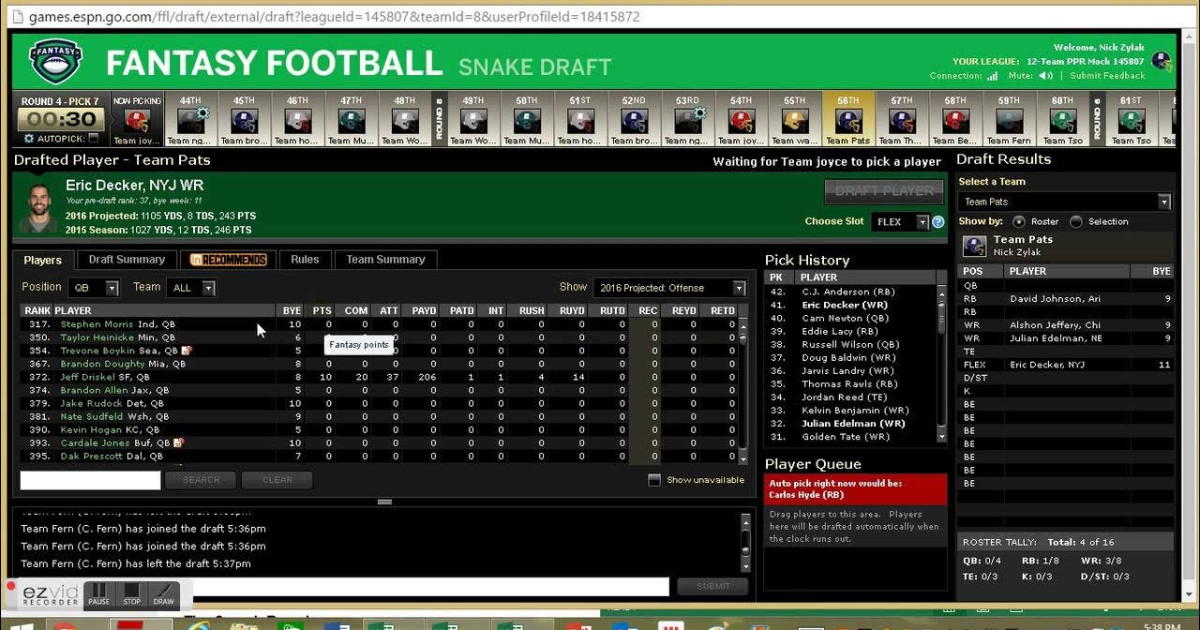
Task: Check the Show unavailable box
Action: tap(655, 480)
